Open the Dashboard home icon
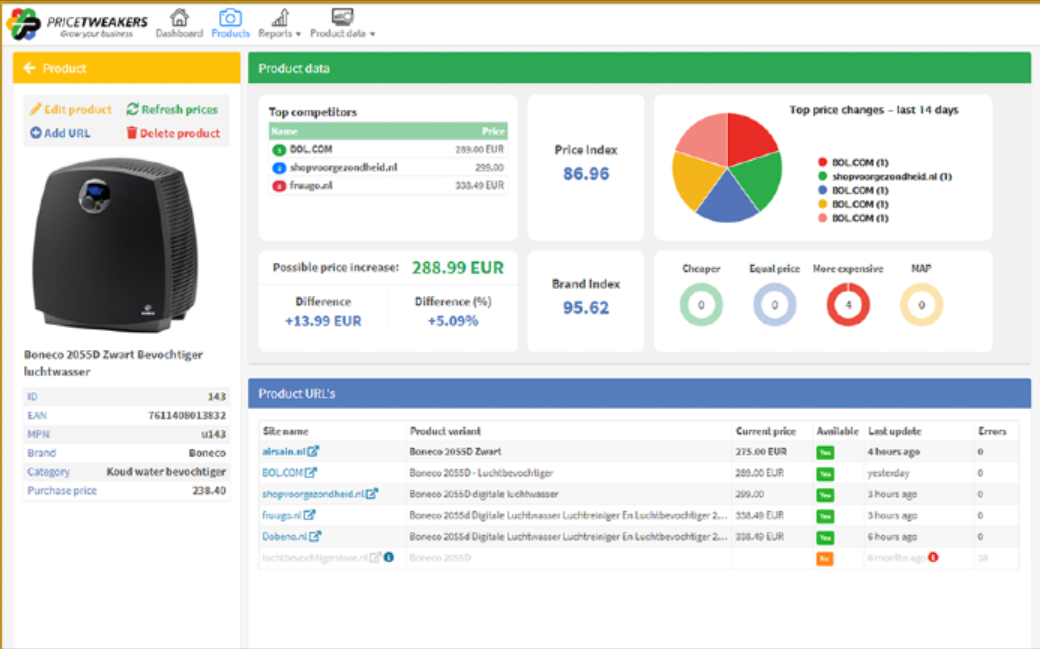 point(179,17)
